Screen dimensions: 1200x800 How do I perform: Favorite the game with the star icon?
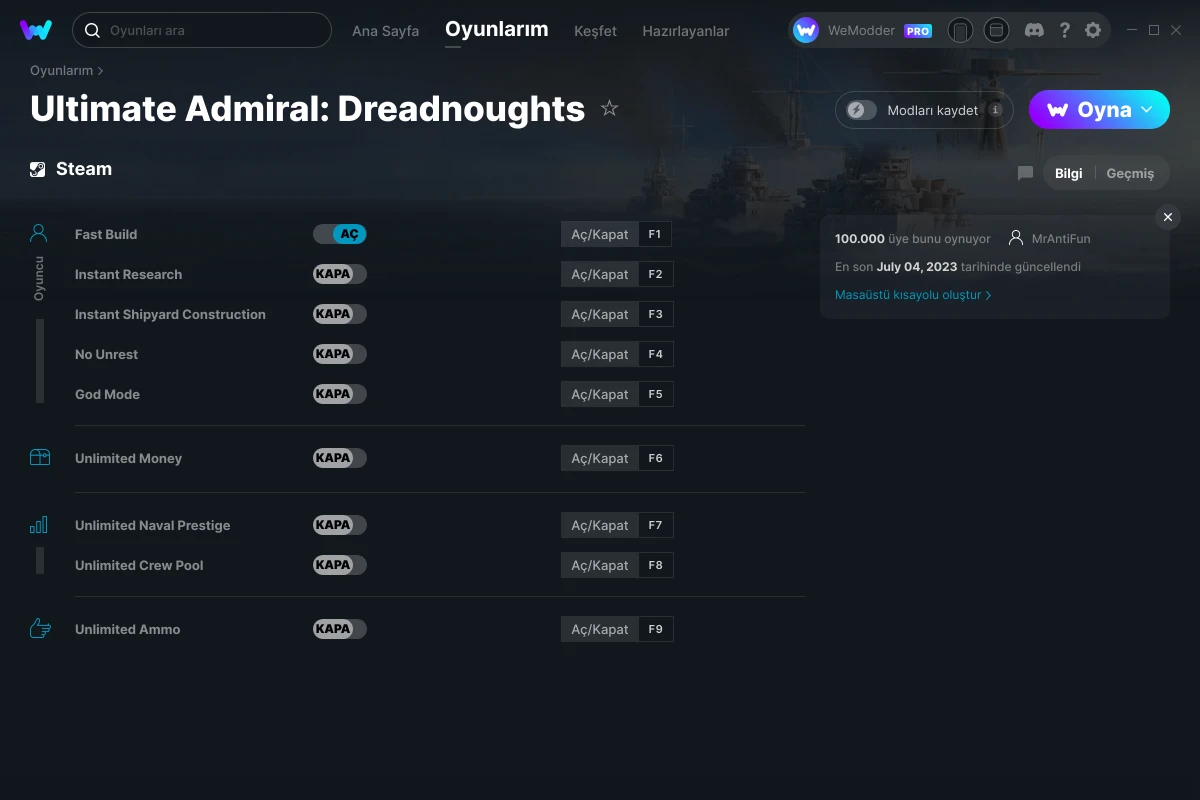(609, 108)
